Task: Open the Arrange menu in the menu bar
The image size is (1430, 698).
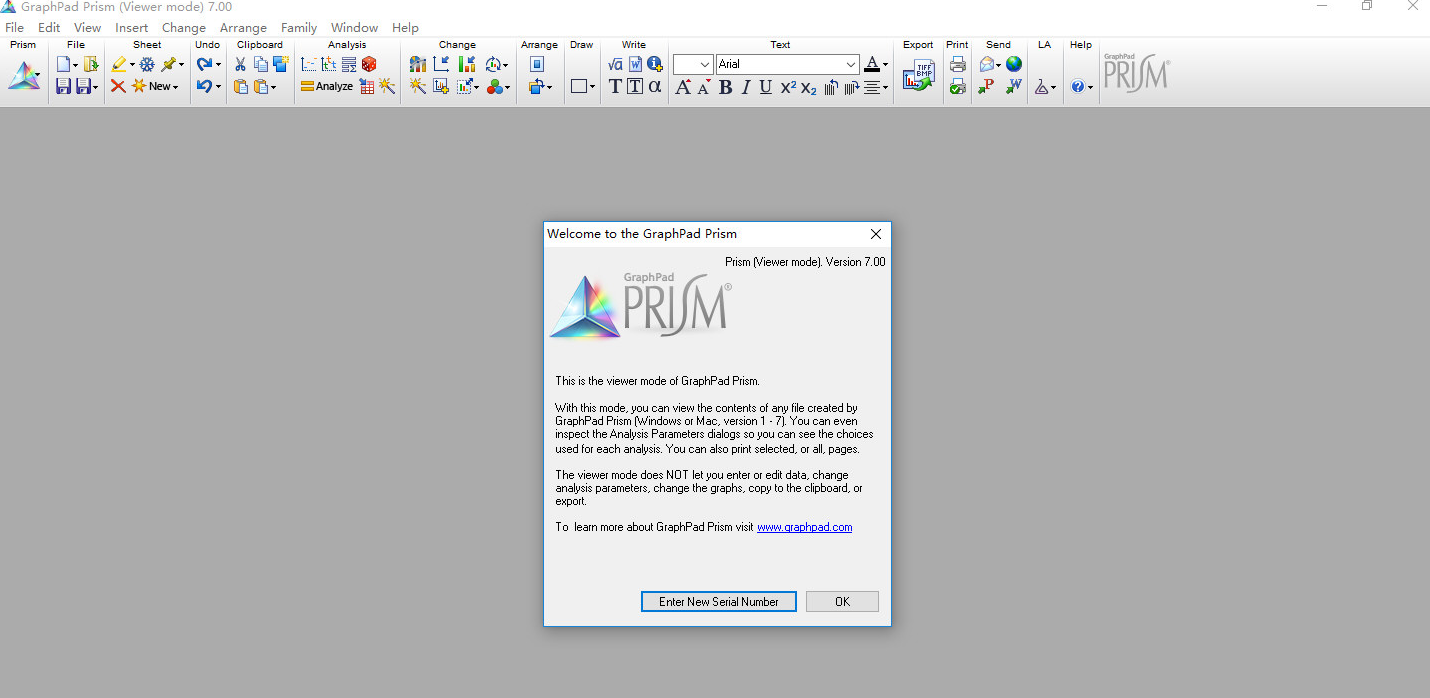Action: click(243, 28)
